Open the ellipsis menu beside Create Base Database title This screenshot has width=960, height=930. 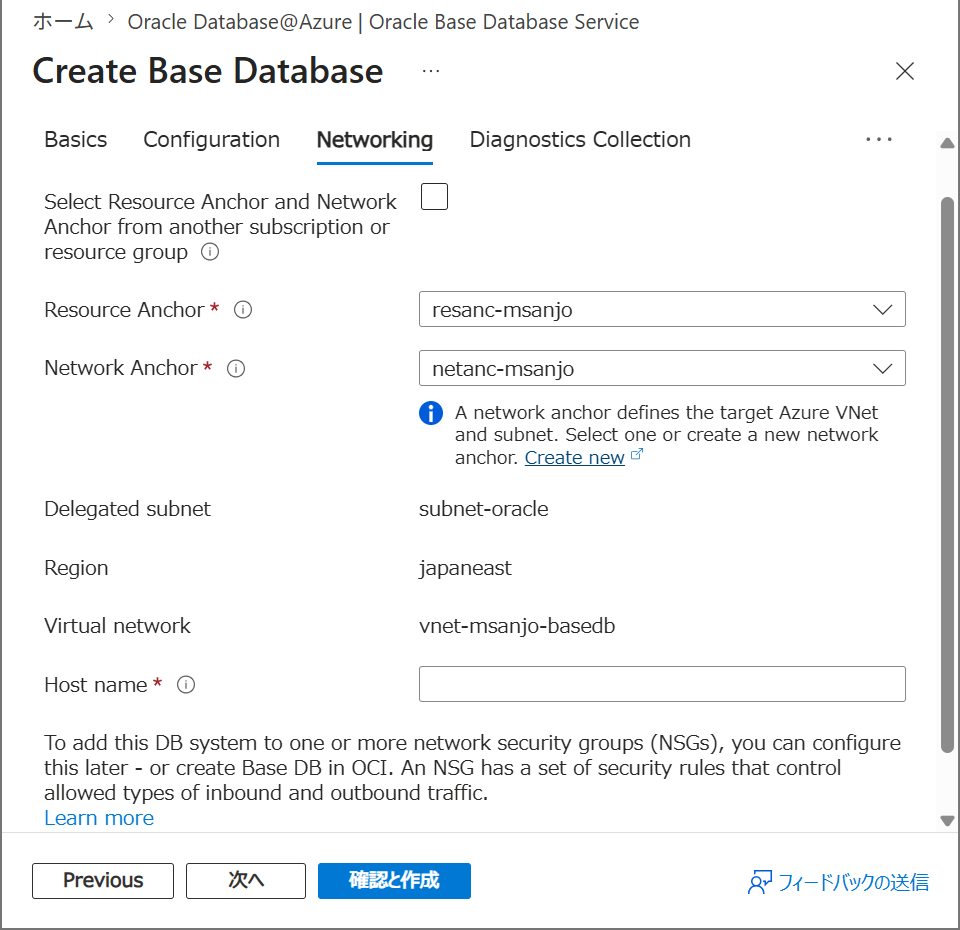431,71
